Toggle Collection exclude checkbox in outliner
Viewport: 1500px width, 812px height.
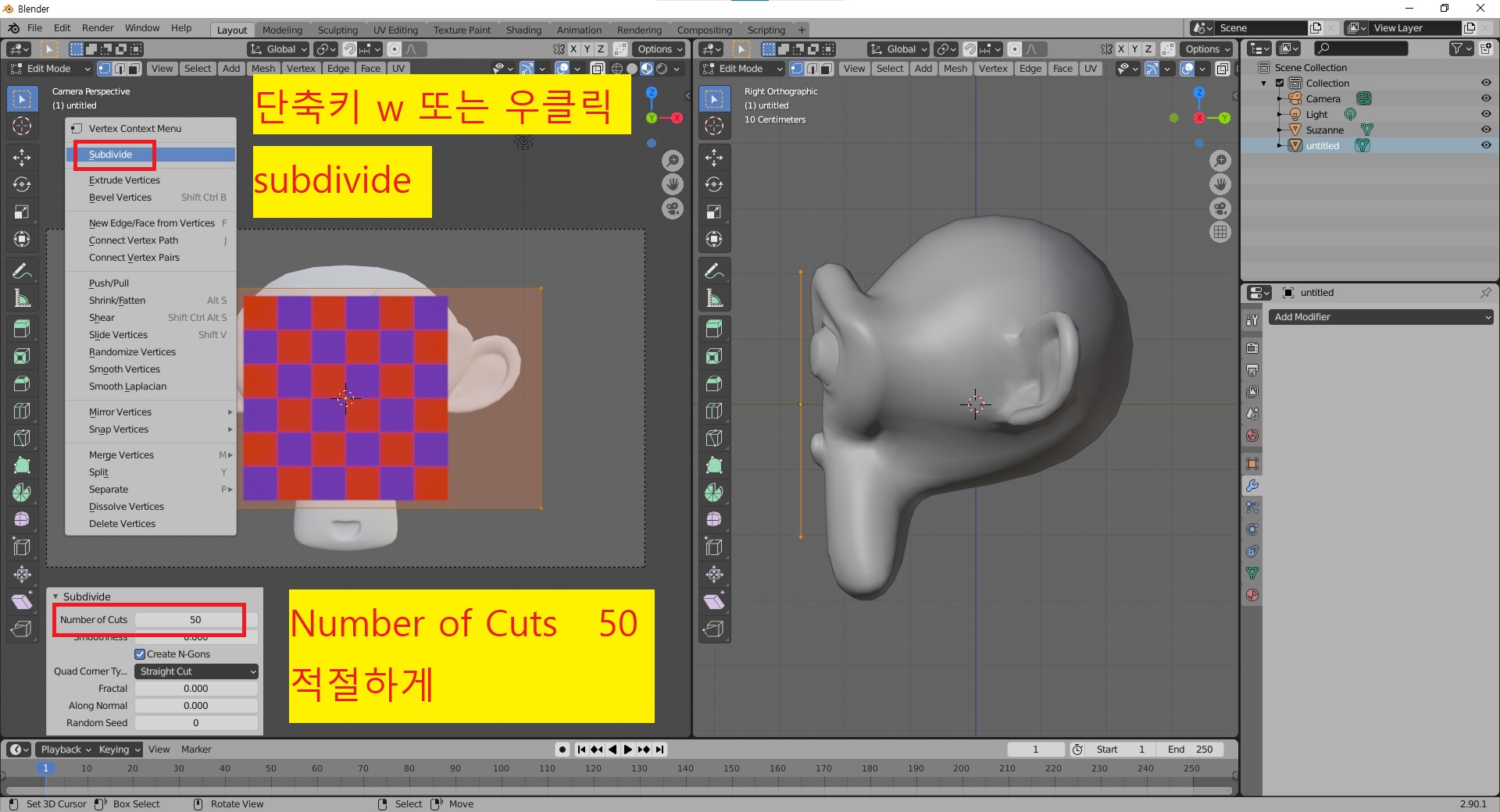pyautogui.click(x=1280, y=83)
